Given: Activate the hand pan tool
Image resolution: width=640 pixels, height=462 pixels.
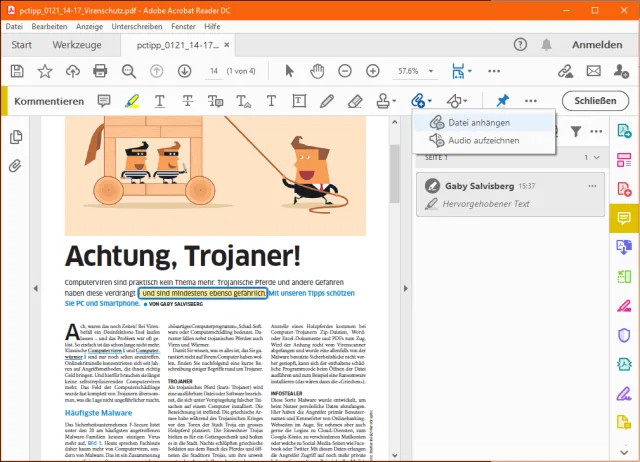Looking at the screenshot, I should coord(317,71).
